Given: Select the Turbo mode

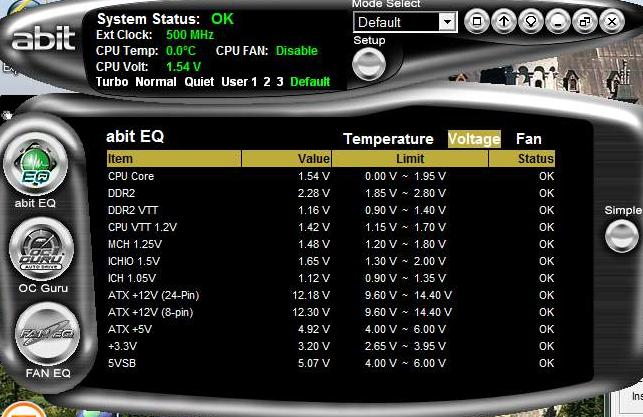Looking at the screenshot, I should point(112,82).
